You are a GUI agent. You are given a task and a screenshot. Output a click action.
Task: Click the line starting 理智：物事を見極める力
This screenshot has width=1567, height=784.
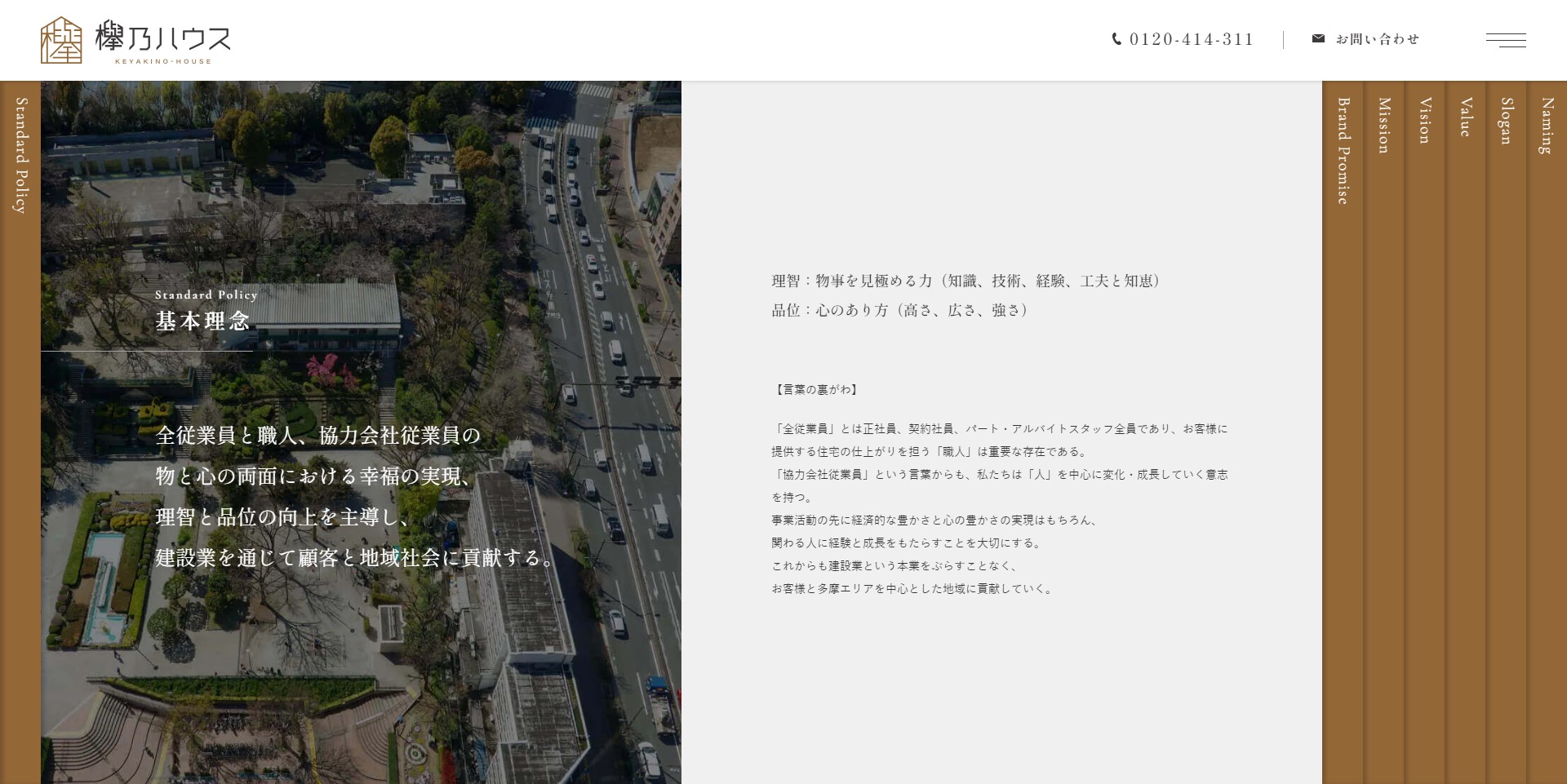click(x=966, y=281)
